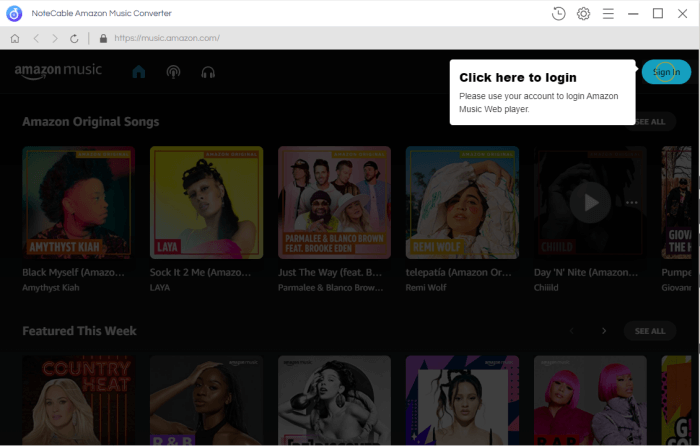Click the Sign In button
This screenshot has width=700, height=446.
(666, 72)
